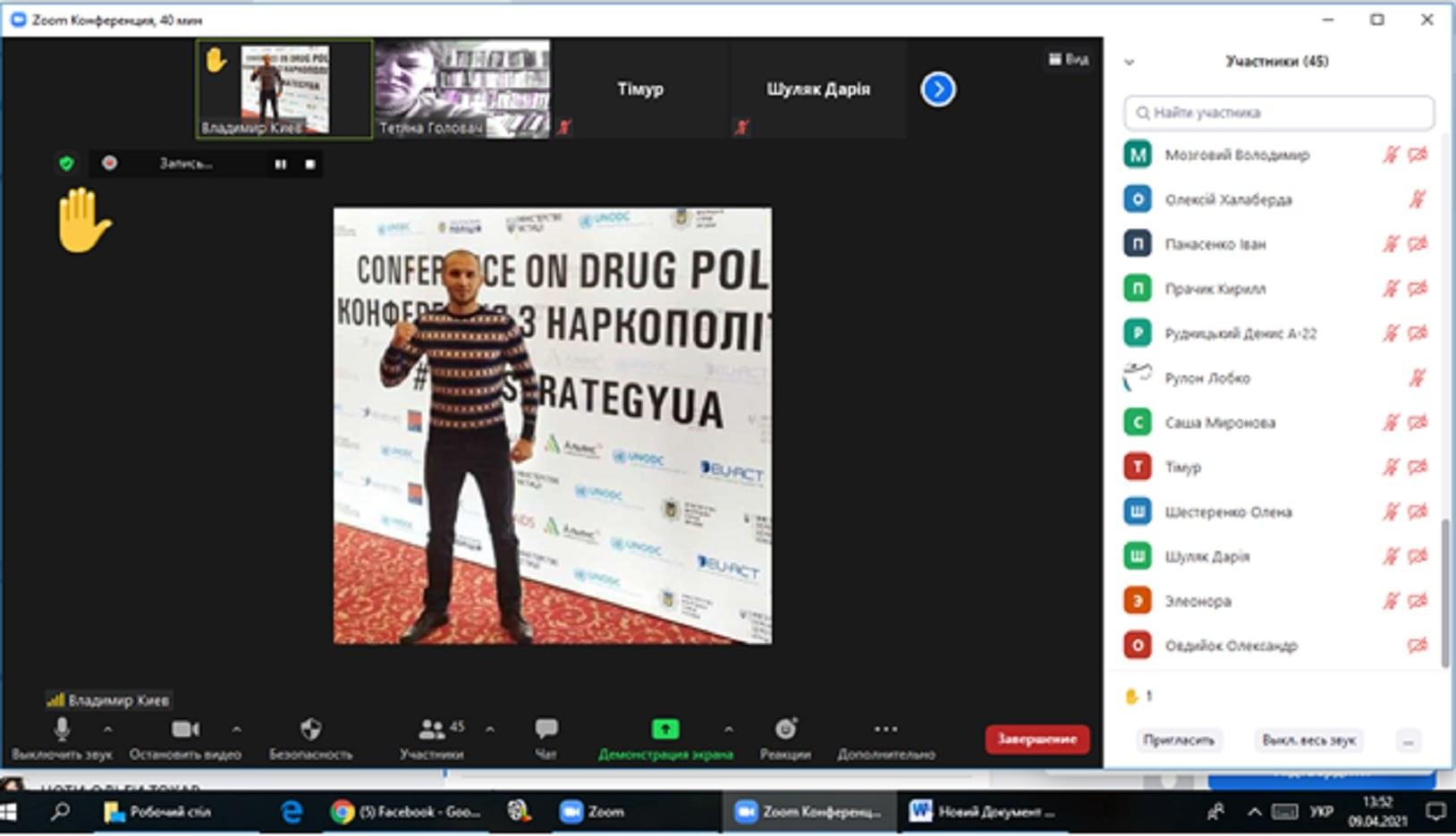Click the Reactions emoji icon
This screenshot has width=1456, height=836.
[x=785, y=730]
